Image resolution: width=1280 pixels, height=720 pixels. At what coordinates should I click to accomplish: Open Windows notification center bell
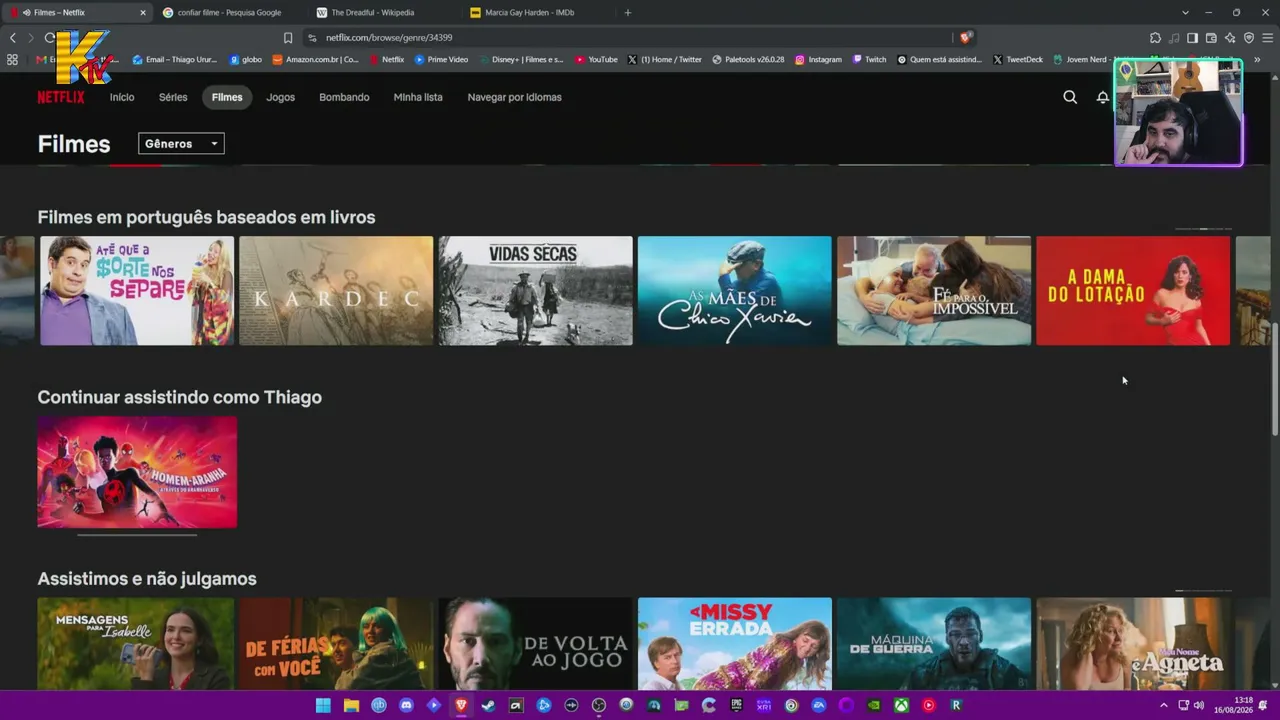pyautogui.click(x=1263, y=705)
